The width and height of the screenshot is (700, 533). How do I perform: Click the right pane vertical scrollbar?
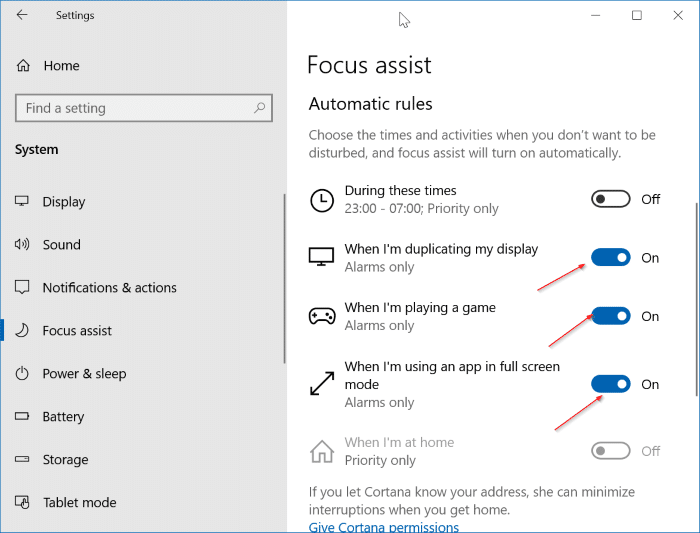pyautogui.click(x=696, y=299)
